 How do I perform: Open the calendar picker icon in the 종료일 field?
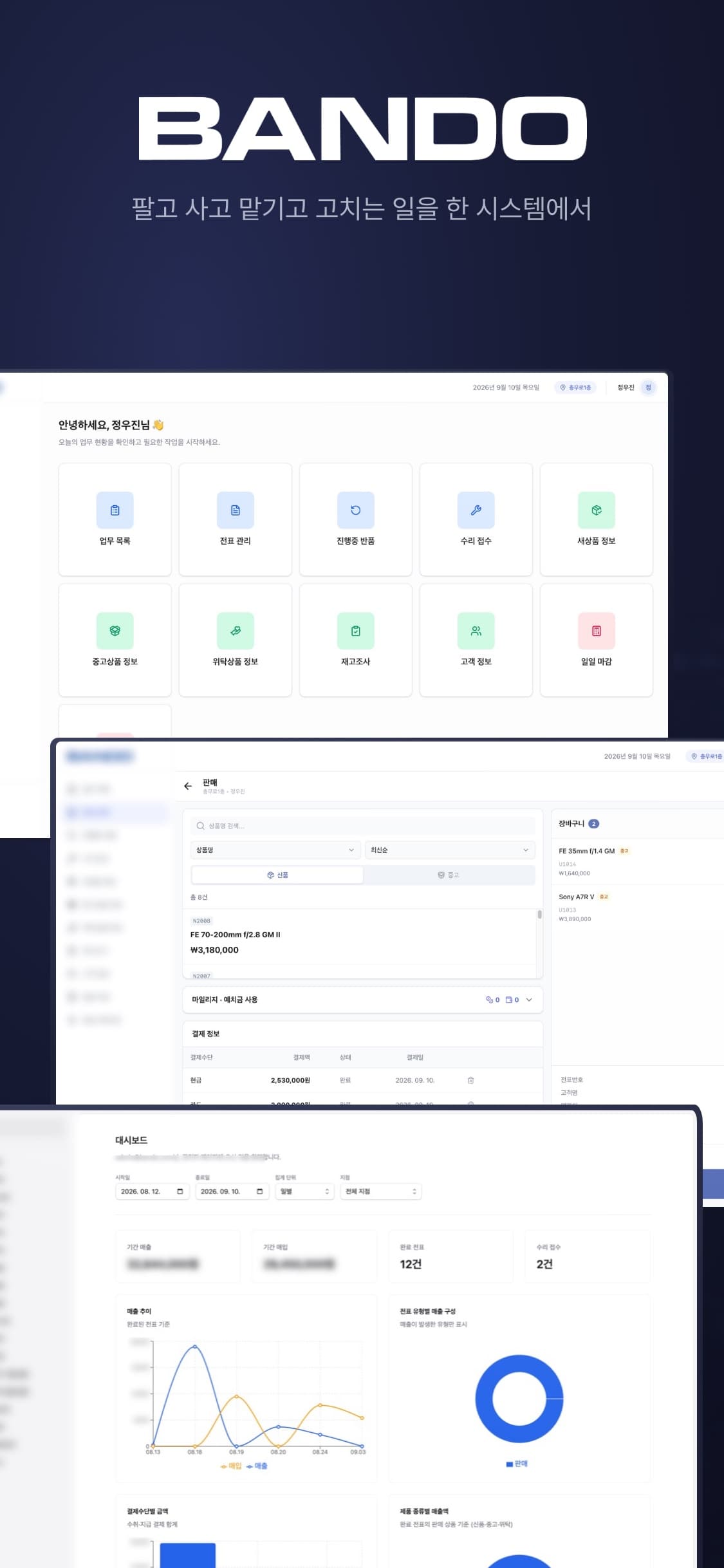[x=259, y=1191]
